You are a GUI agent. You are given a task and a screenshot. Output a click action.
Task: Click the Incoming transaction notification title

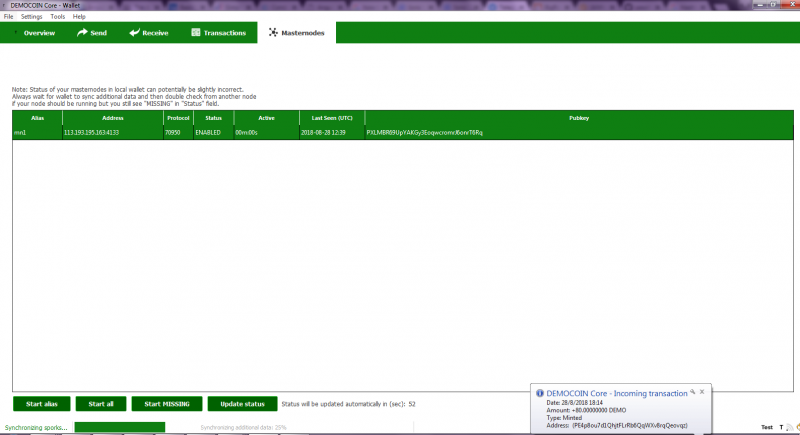tap(617, 393)
